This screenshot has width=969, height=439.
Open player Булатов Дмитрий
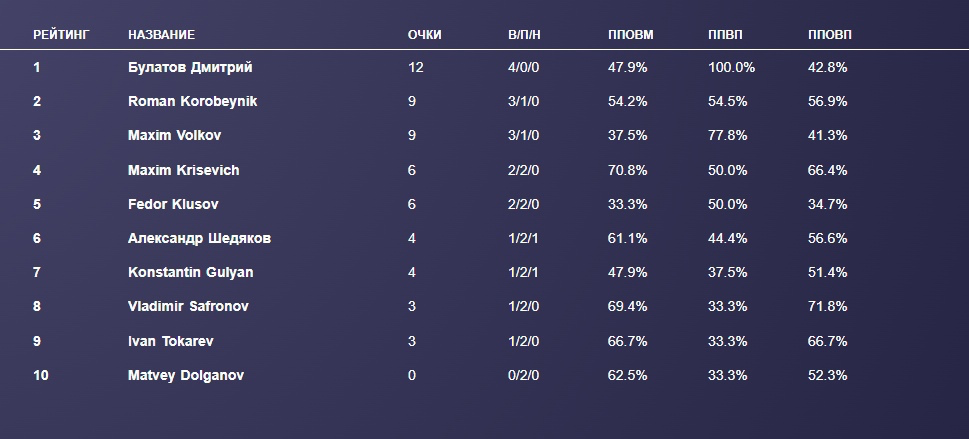point(190,68)
